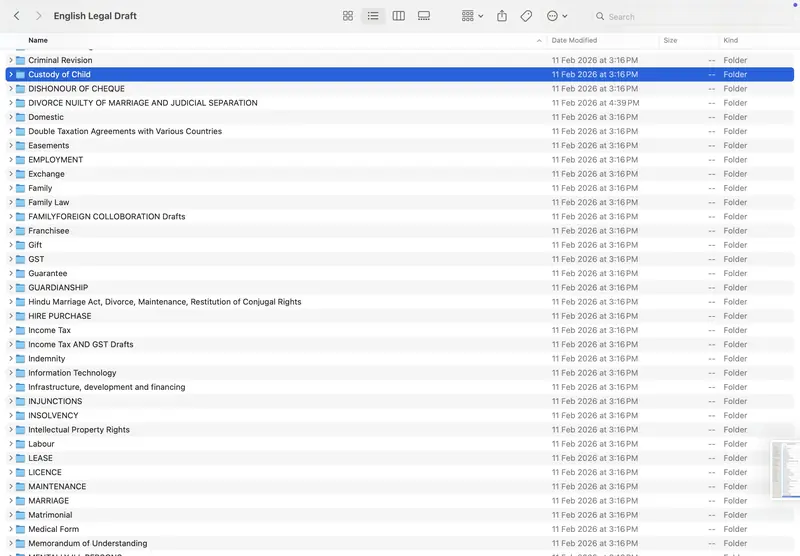
Task: Select the Franchisee folder icon
Action: [20, 231]
